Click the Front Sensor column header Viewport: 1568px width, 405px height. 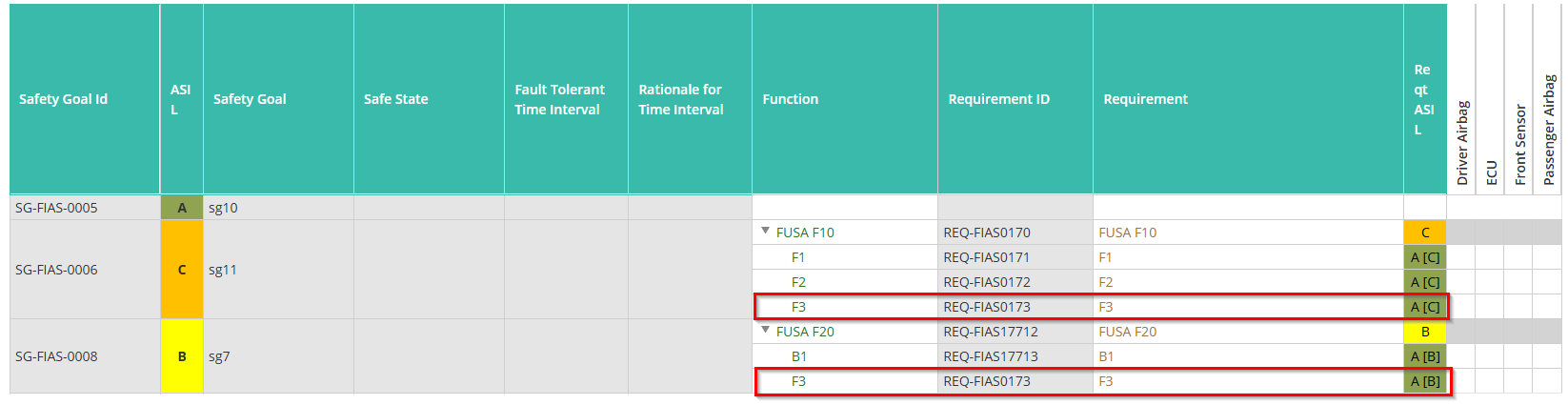coord(1519,99)
